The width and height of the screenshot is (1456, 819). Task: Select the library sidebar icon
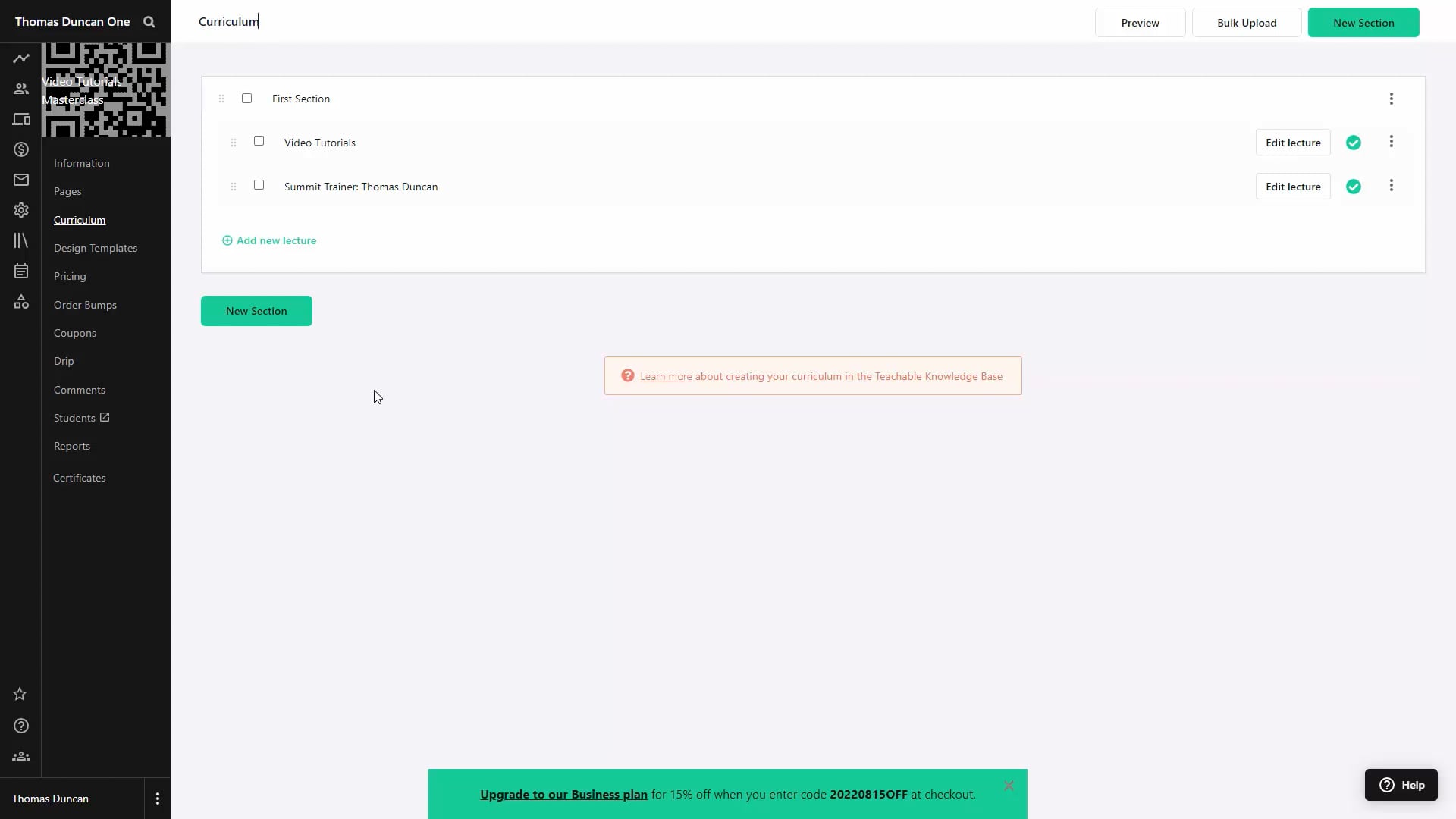click(20, 240)
